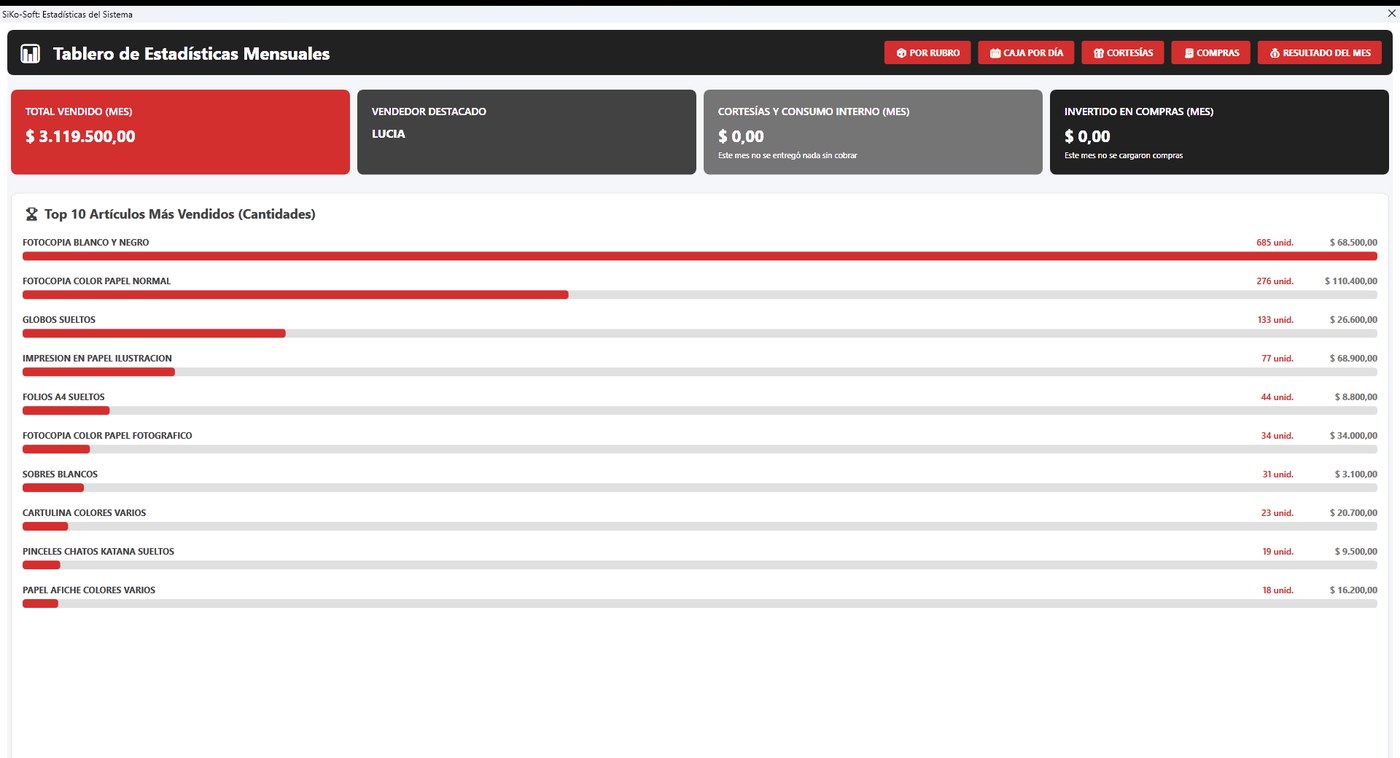Screen dimensions: 1400x758
Task: Show the Cortesías report
Action: click(x=1122, y=53)
